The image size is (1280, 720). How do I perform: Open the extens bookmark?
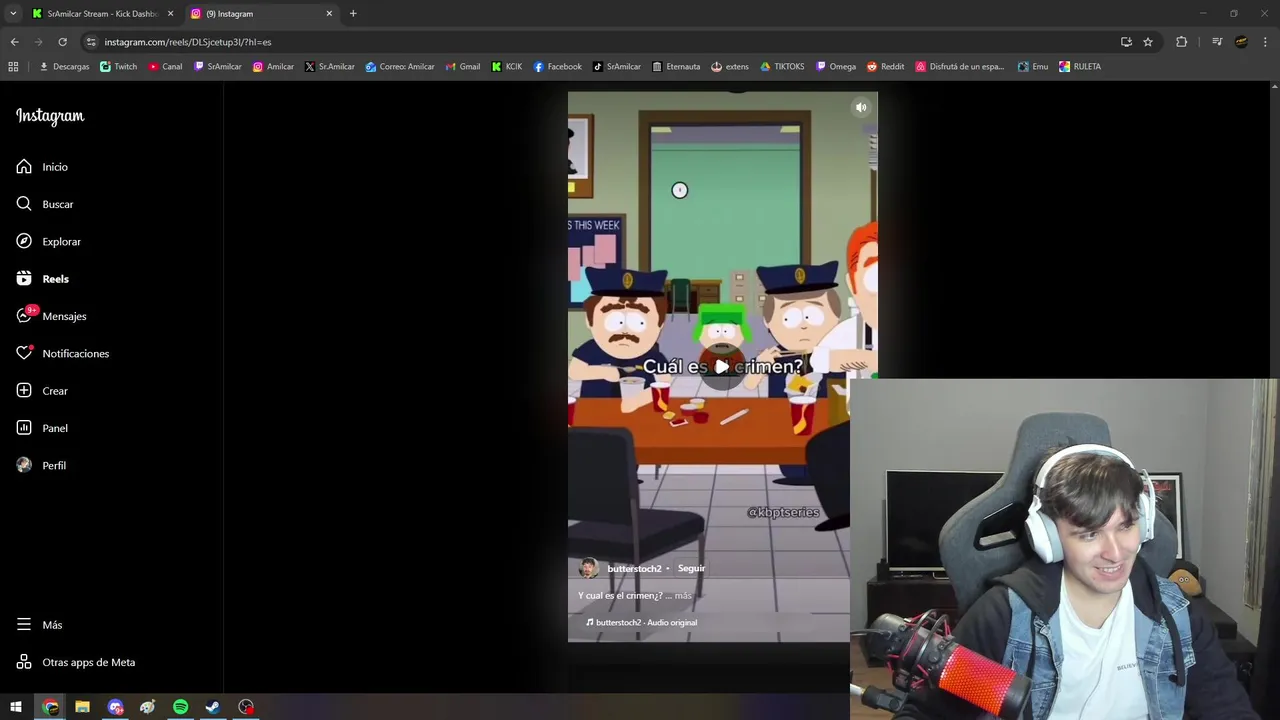(x=730, y=67)
